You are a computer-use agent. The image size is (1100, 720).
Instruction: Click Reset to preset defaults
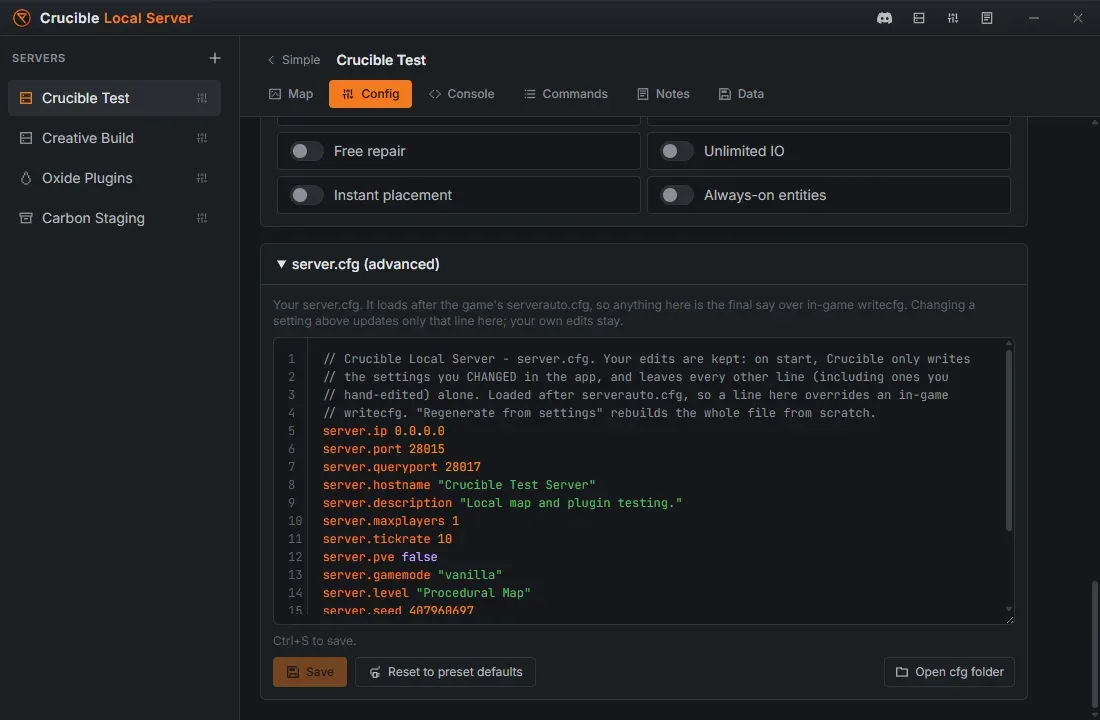445,672
